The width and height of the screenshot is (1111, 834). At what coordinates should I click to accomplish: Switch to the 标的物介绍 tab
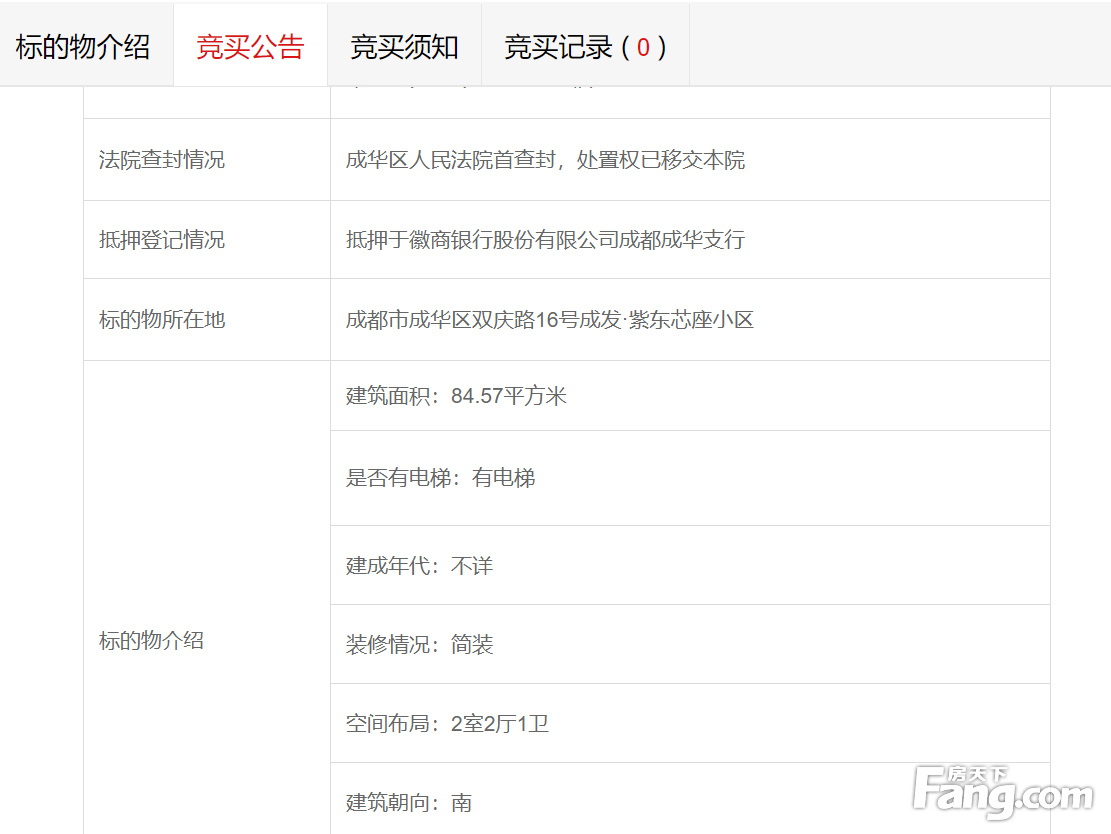(83, 47)
